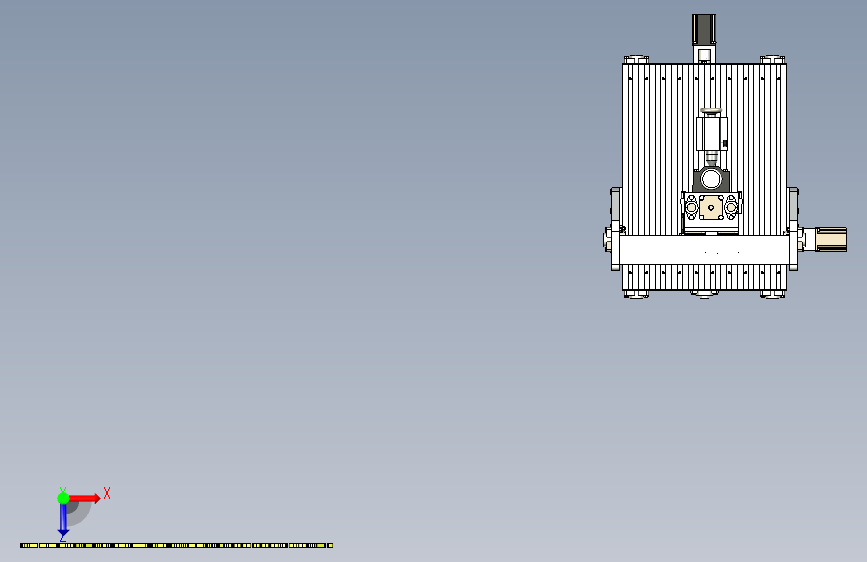Click the green Y axis dot of the triad
Screen dimensions: 867x562
(x=63, y=498)
